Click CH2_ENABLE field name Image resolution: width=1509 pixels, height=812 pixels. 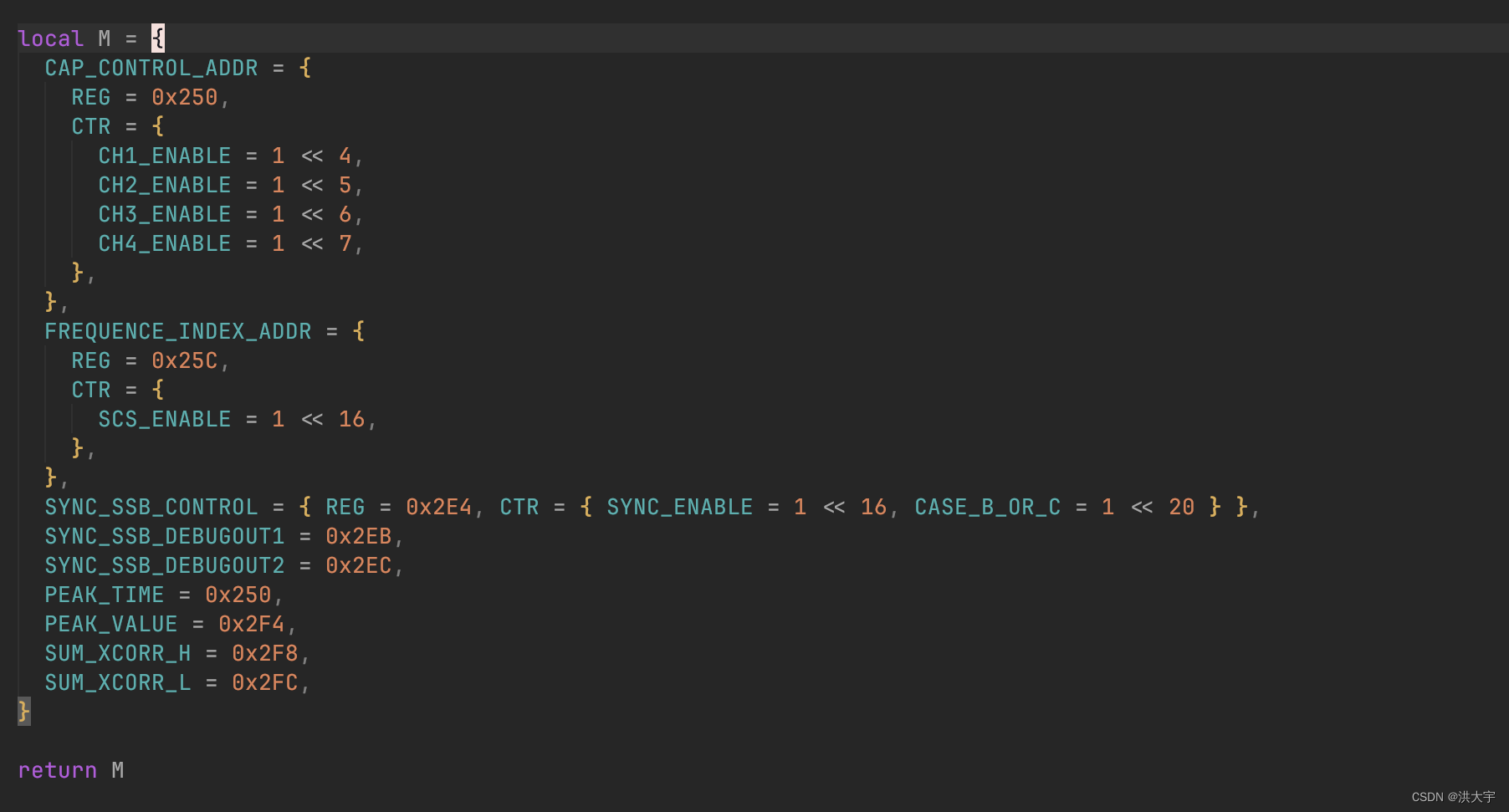tap(165, 185)
